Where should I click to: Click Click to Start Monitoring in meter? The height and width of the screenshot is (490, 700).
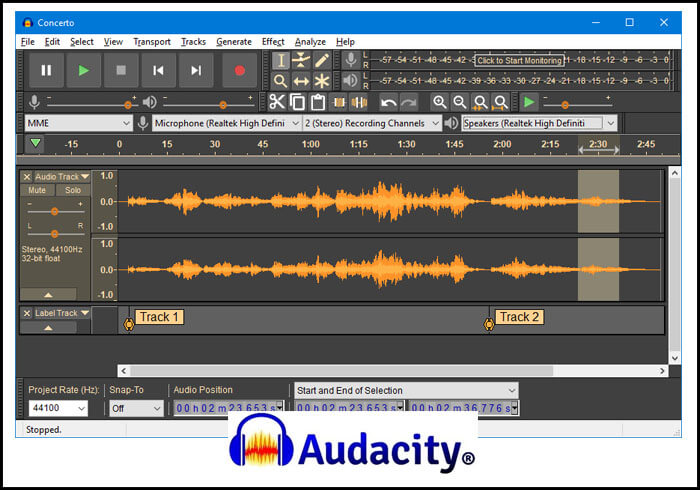pos(519,60)
